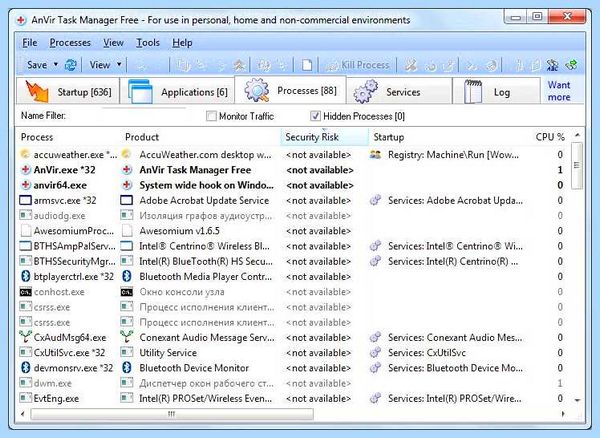Viewport: 600px width, 438px height.
Task: Enable the Monitor Traffic checkbox
Action: (211, 116)
